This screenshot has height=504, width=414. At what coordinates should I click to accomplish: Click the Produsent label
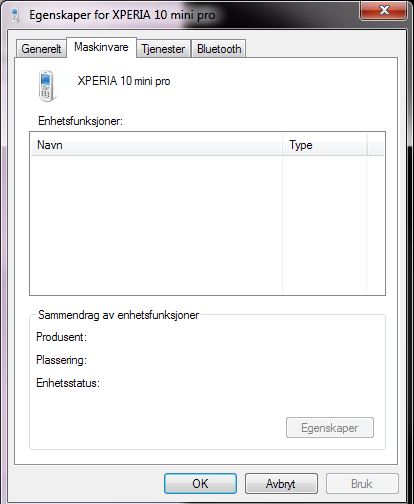[61, 337]
